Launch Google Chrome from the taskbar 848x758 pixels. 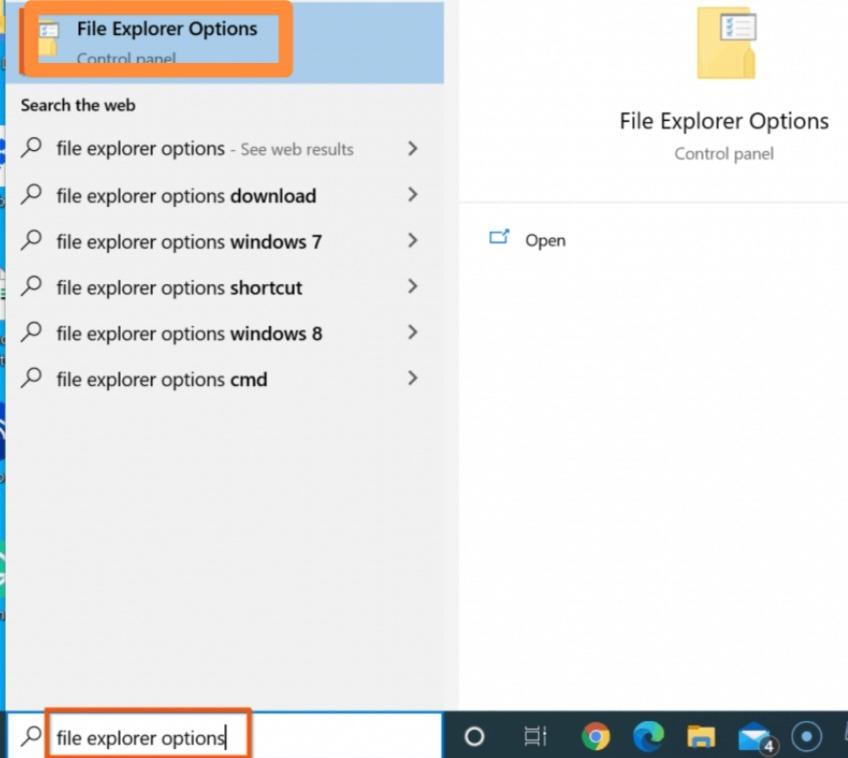595,736
